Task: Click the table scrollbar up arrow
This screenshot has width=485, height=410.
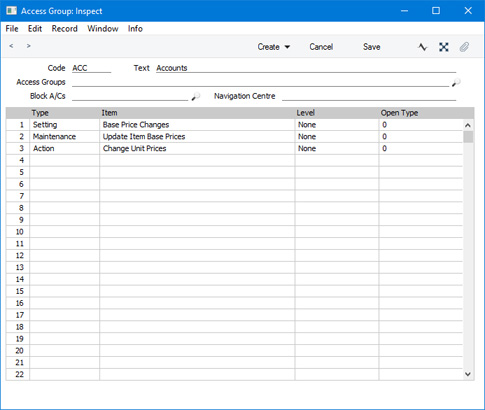Action: (468, 125)
